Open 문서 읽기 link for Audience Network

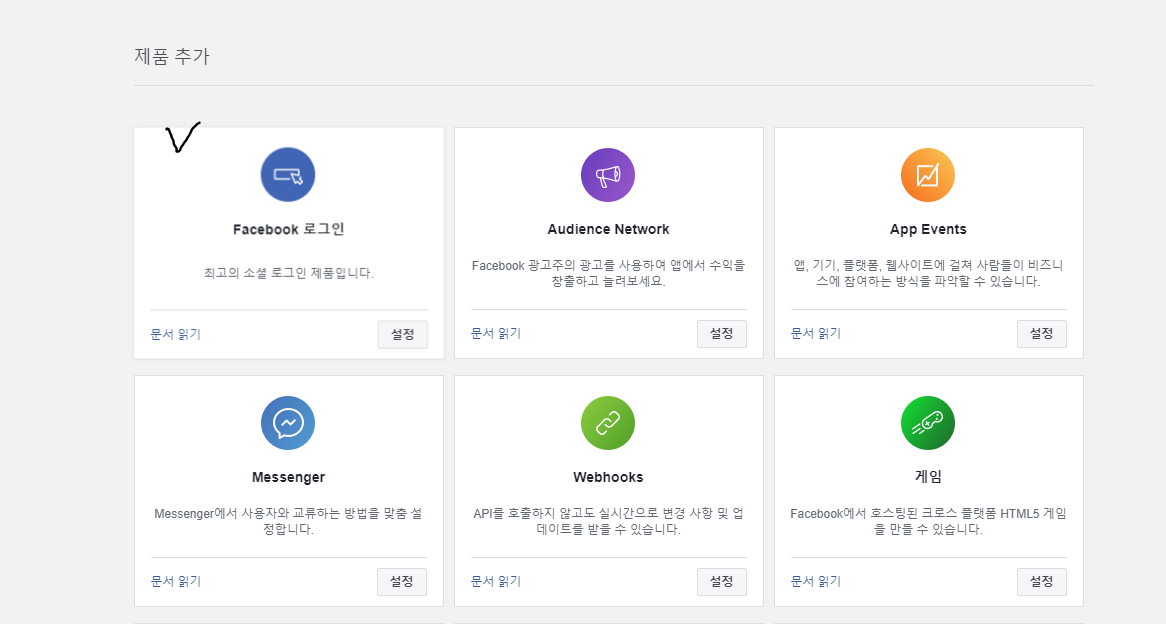point(496,334)
